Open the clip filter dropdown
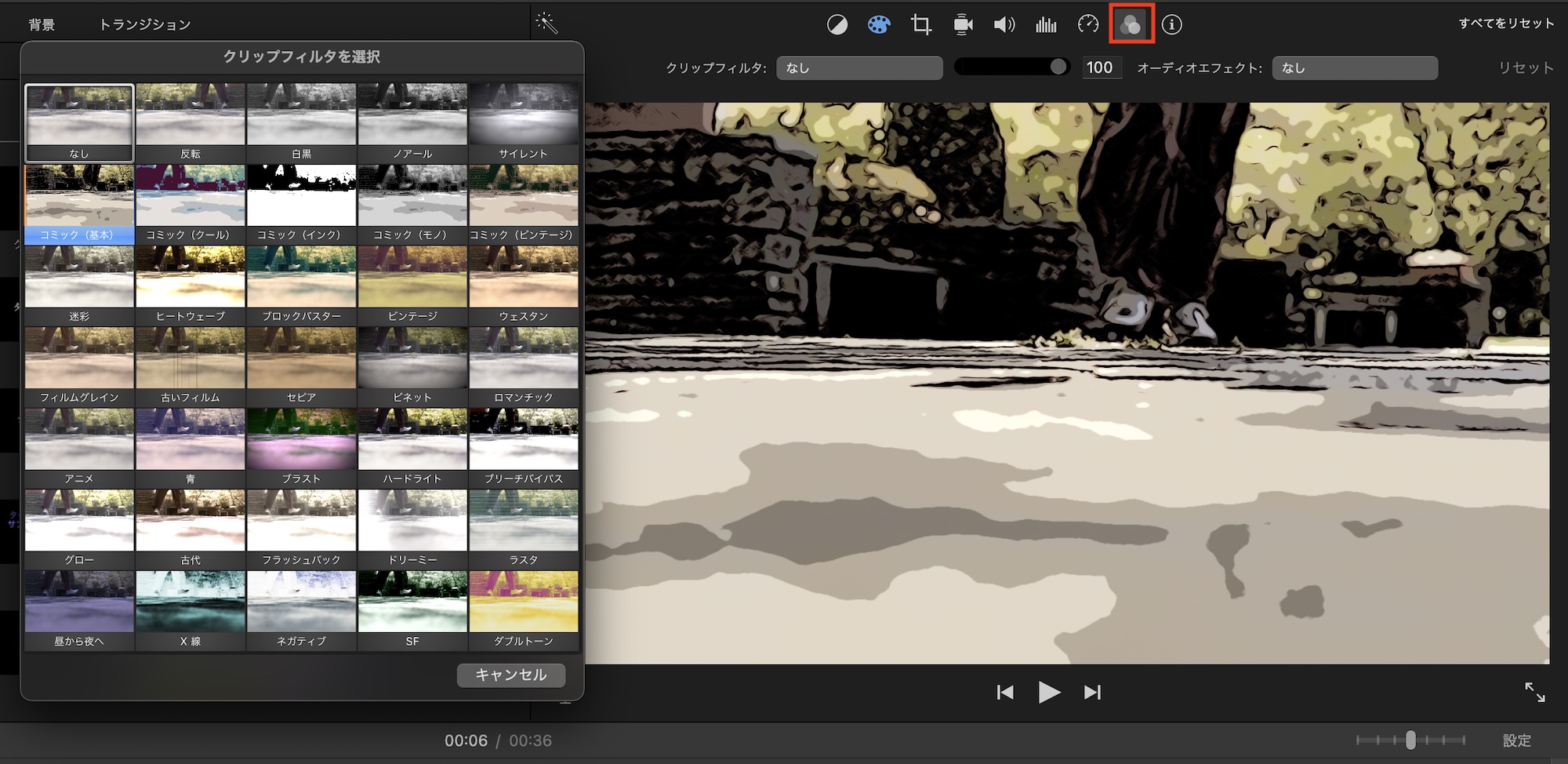 click(x=859, y=68)
